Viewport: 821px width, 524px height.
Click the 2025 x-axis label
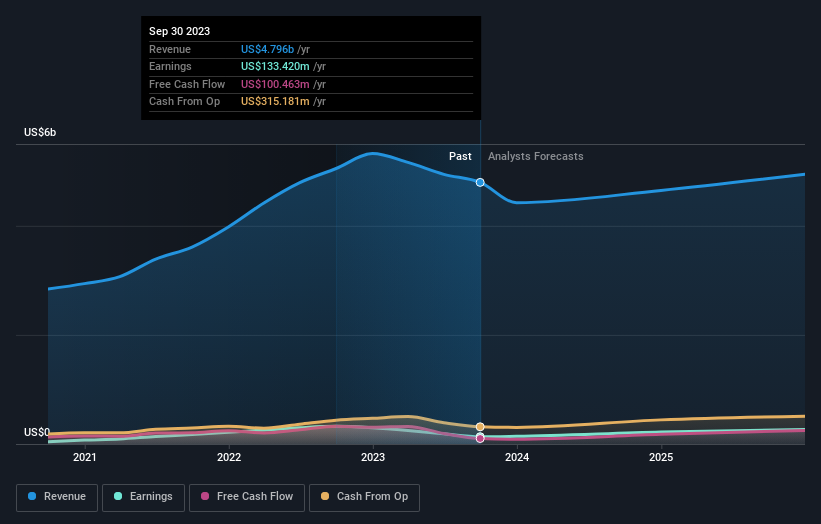click(661, 457)
